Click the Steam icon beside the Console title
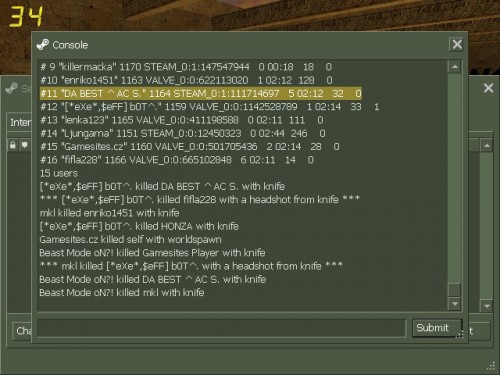The image size is (500, 375). tap(43, 44)
